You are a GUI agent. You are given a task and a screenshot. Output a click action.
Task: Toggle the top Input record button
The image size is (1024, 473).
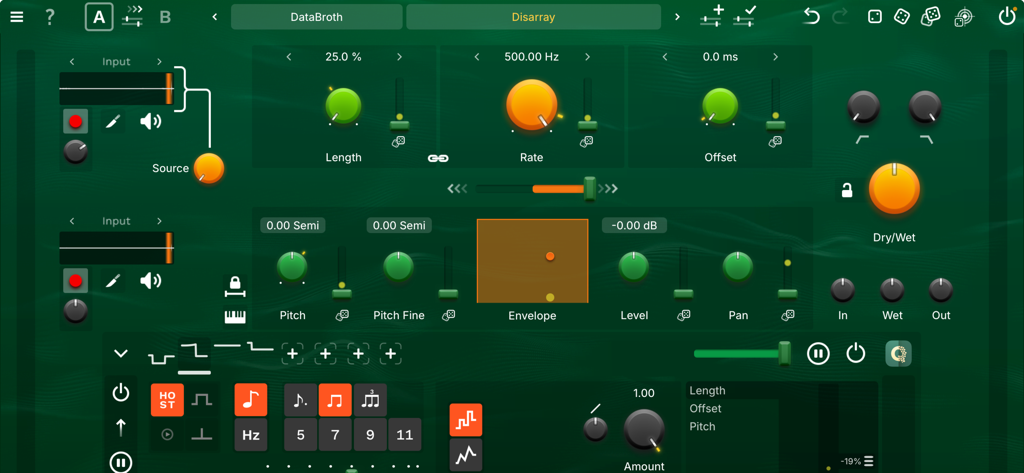tap(76, 122)
